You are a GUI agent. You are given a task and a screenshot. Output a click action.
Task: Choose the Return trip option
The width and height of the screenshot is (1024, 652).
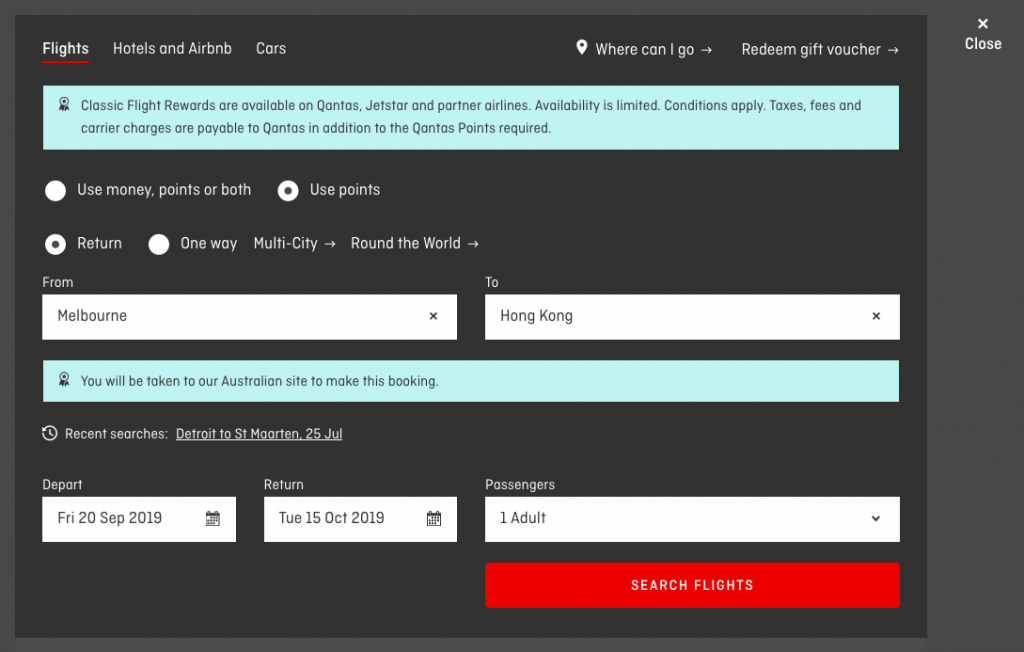pos(56,244)
